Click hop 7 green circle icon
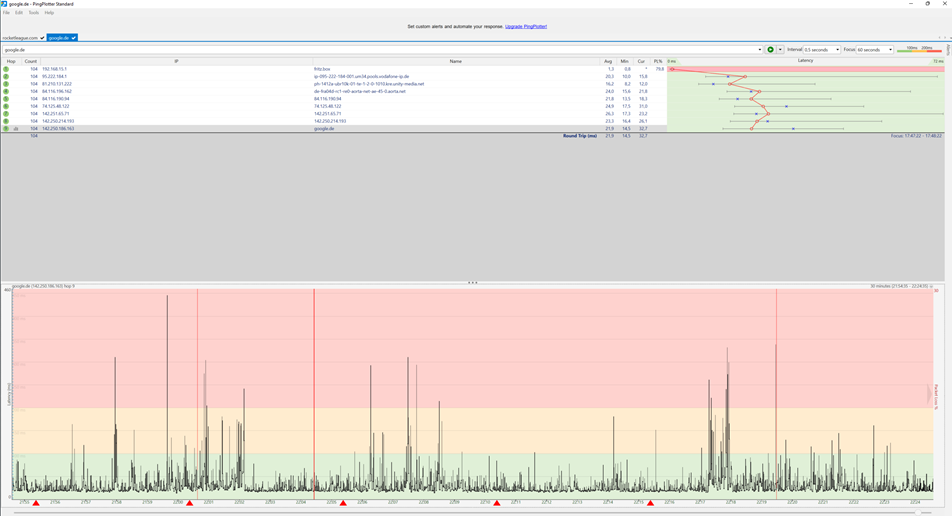 [6, 114]
